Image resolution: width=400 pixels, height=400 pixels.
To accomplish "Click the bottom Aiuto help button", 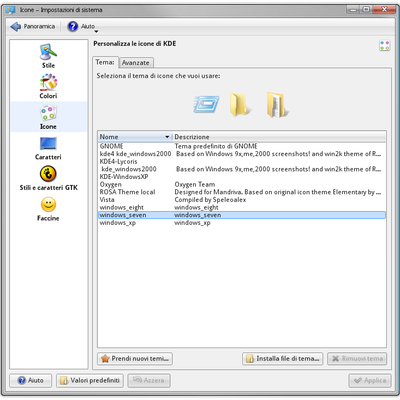I will [x=31, y=380].
